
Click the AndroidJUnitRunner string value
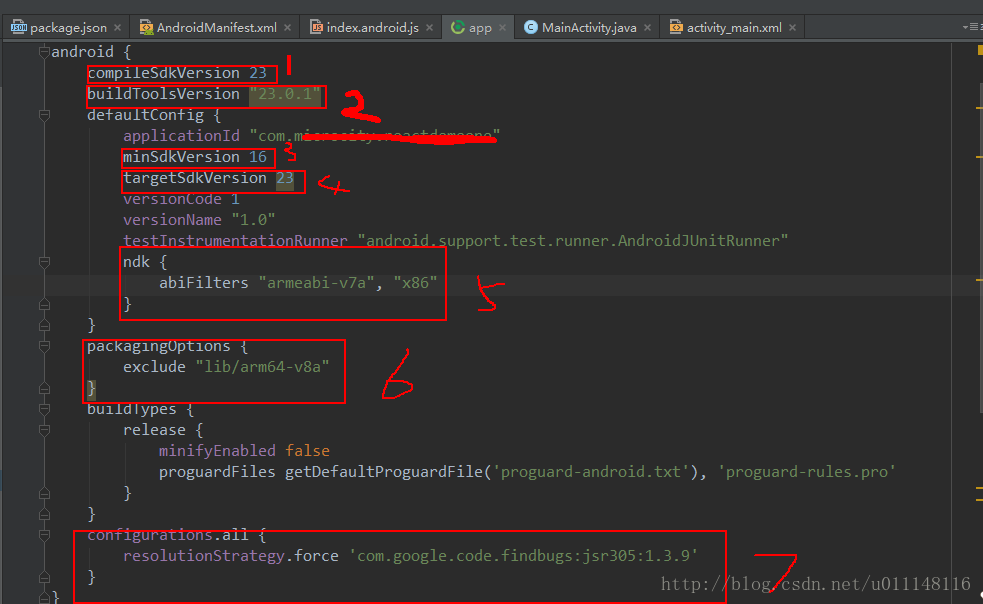click(x=572, y=241)
